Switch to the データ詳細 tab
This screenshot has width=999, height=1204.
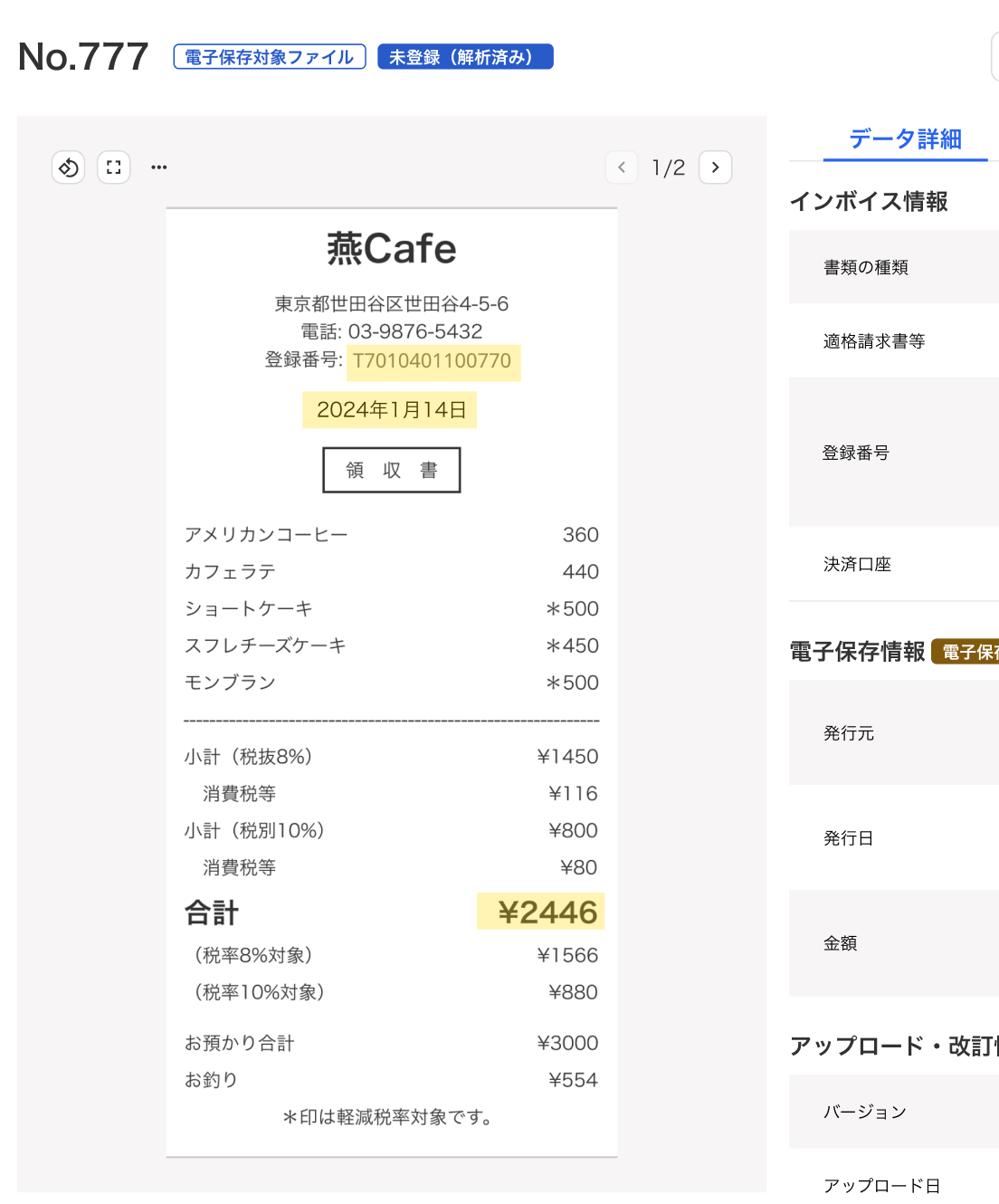point(905,139)
